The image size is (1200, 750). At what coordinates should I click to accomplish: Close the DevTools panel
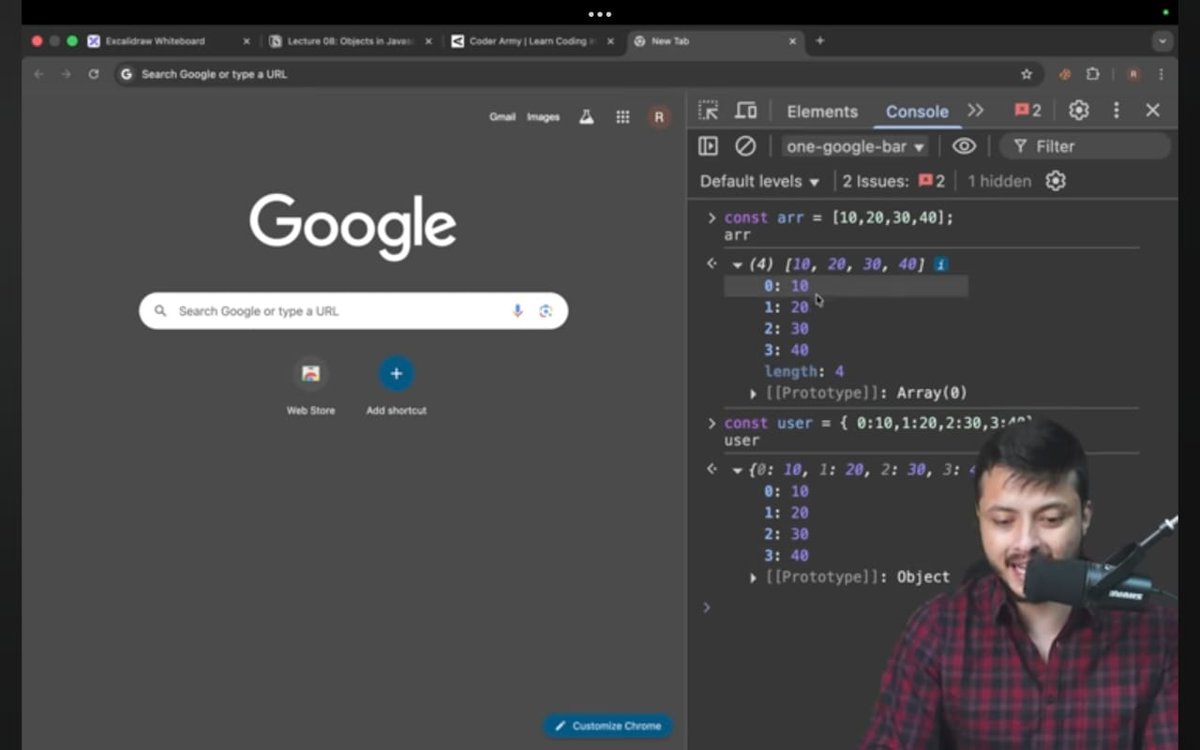pos(1153,110)
